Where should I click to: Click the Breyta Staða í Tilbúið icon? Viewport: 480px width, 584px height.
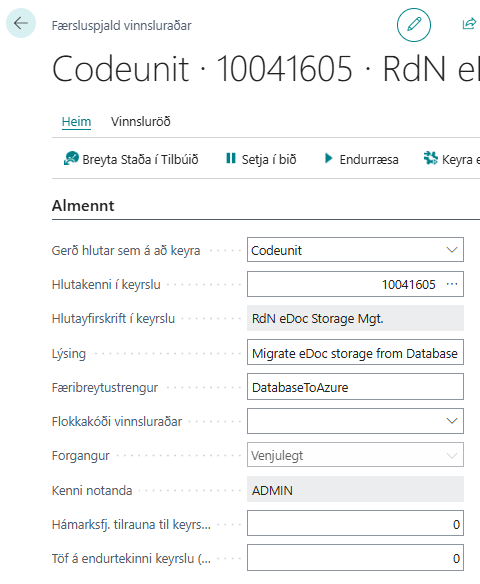pos(71,158)
